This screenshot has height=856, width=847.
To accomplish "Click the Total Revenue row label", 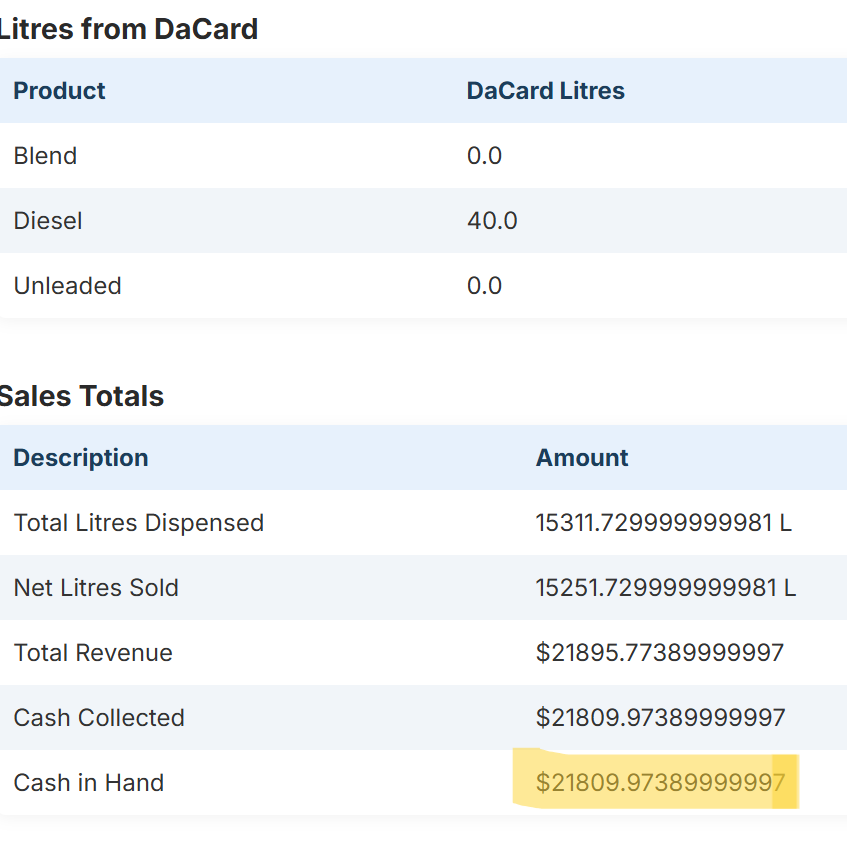I will point(92,653).
